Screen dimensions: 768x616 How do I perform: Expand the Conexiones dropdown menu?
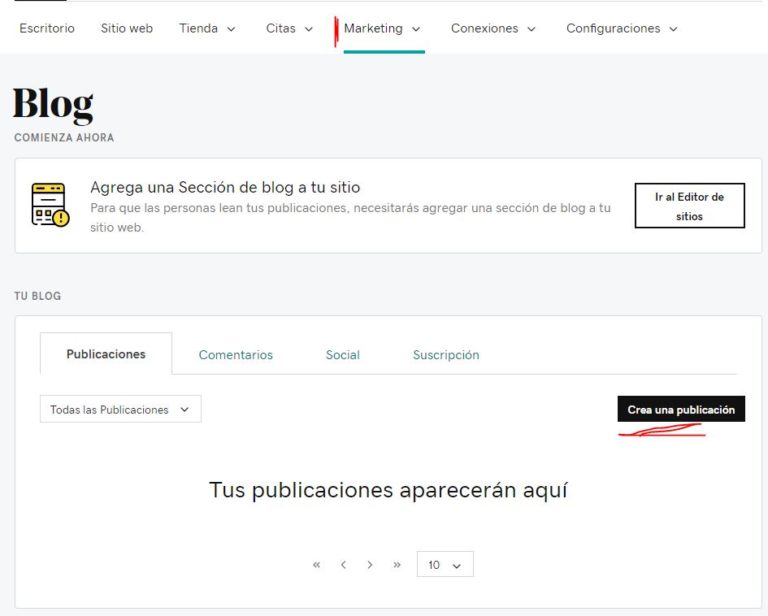pyautogui.click(x=493, y=28)
